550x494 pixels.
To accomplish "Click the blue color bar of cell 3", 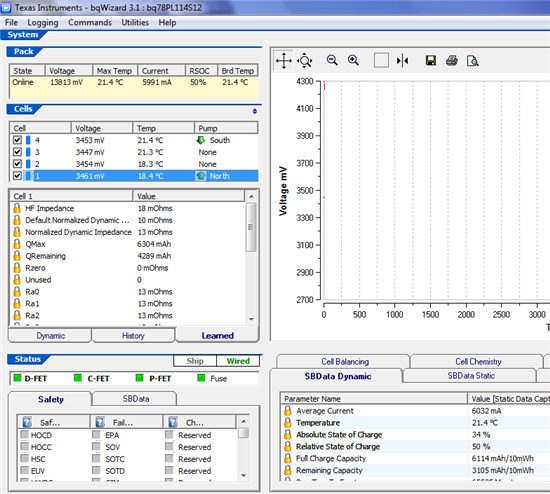I will pos(28,152).
